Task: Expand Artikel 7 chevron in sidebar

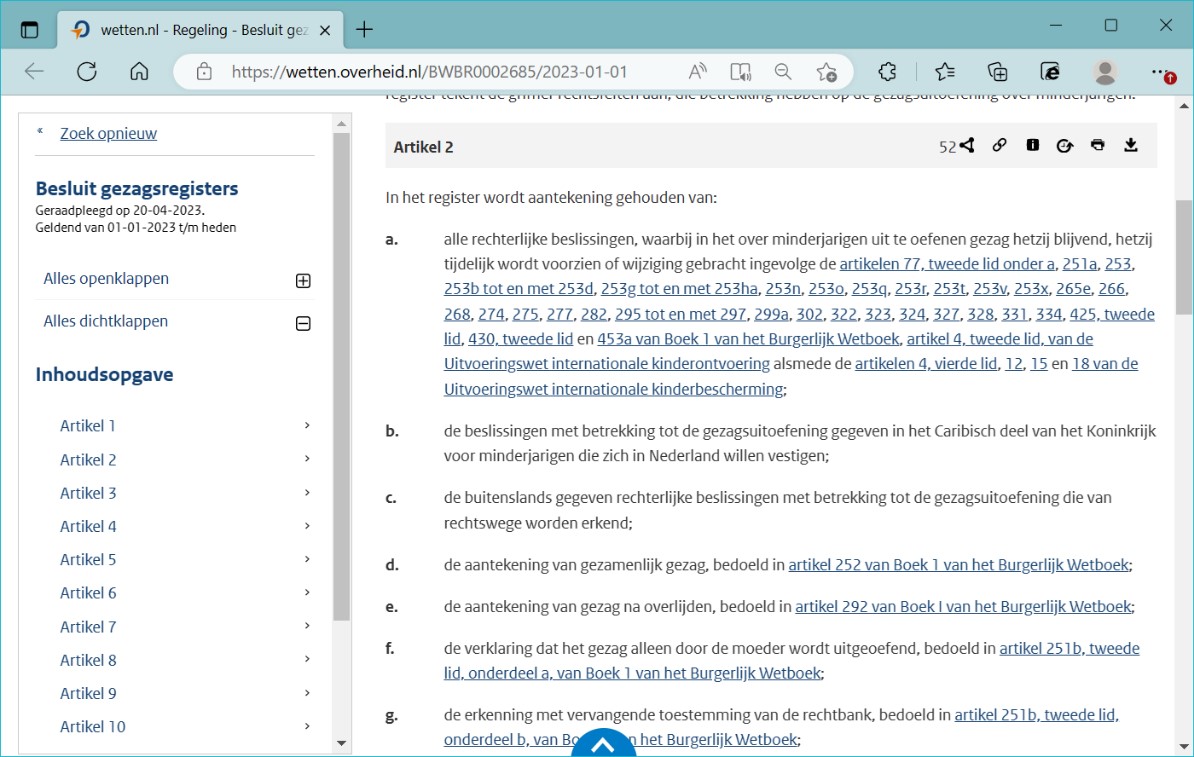Action: point(307,625)
